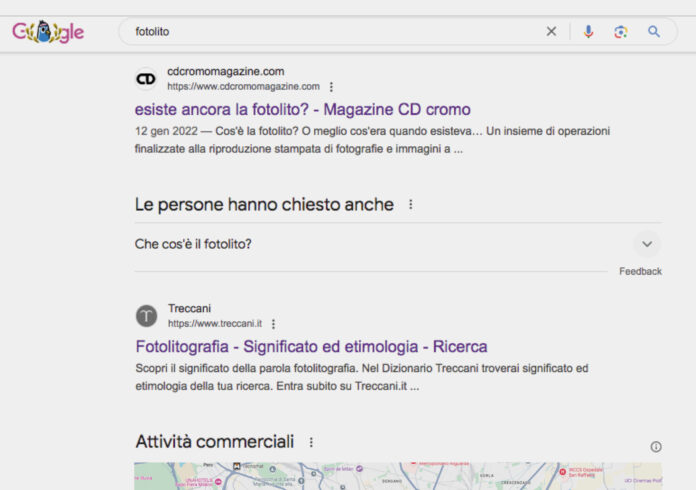Open Google Lens image search icon
This screenshot has width=696, height=490.
pos(621,32)
